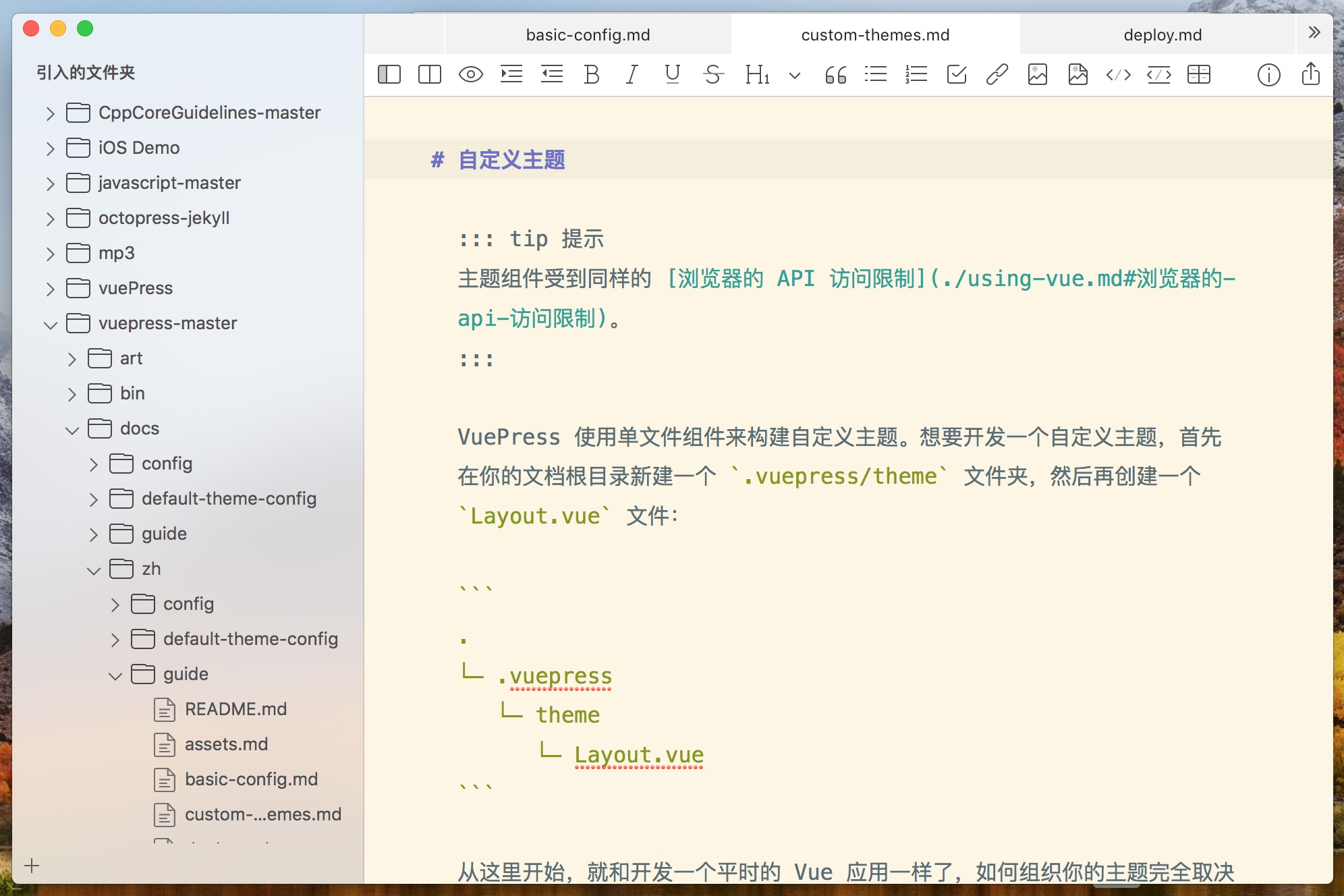The height and width of the screenshot is (896, 1344).
Task: Increase indent of the line
Action: coord(511,74)
